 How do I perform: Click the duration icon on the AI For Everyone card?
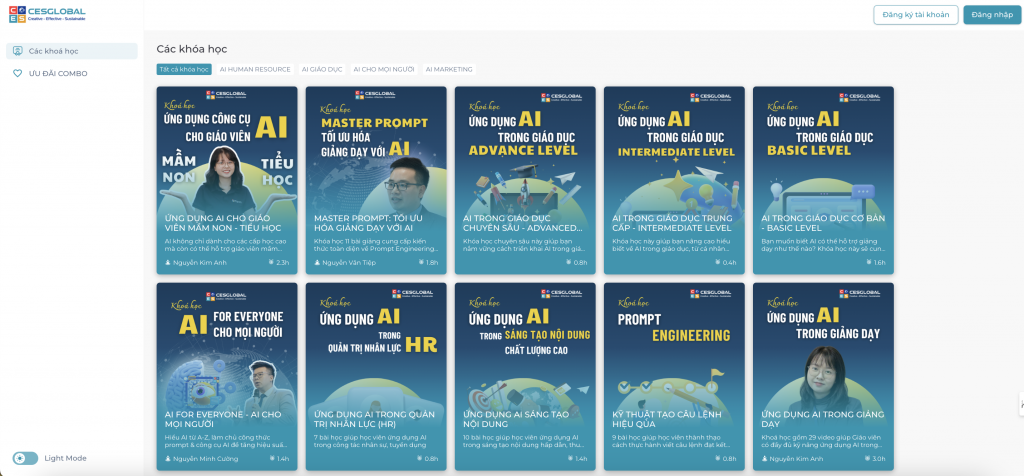click(272, 458)
